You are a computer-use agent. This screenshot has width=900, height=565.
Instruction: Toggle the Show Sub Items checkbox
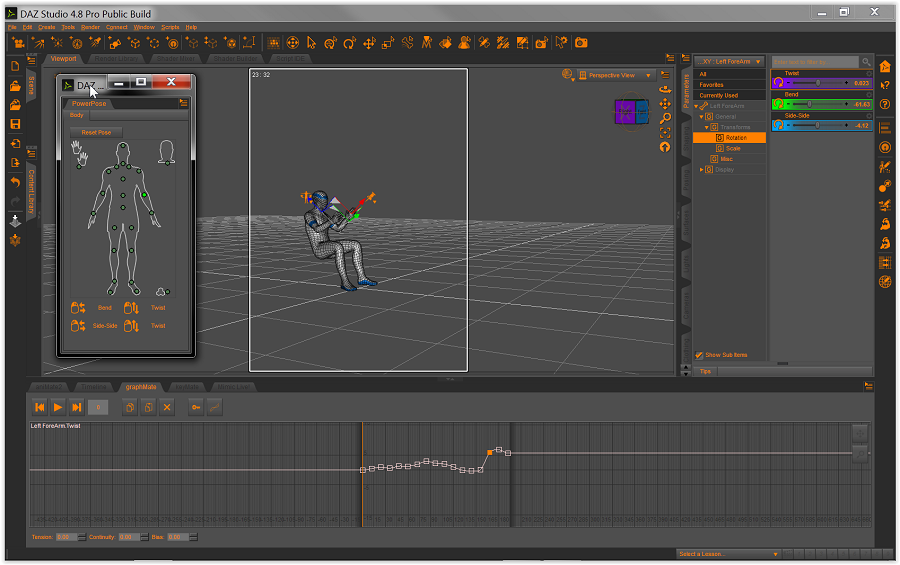(x=699, y=355)
